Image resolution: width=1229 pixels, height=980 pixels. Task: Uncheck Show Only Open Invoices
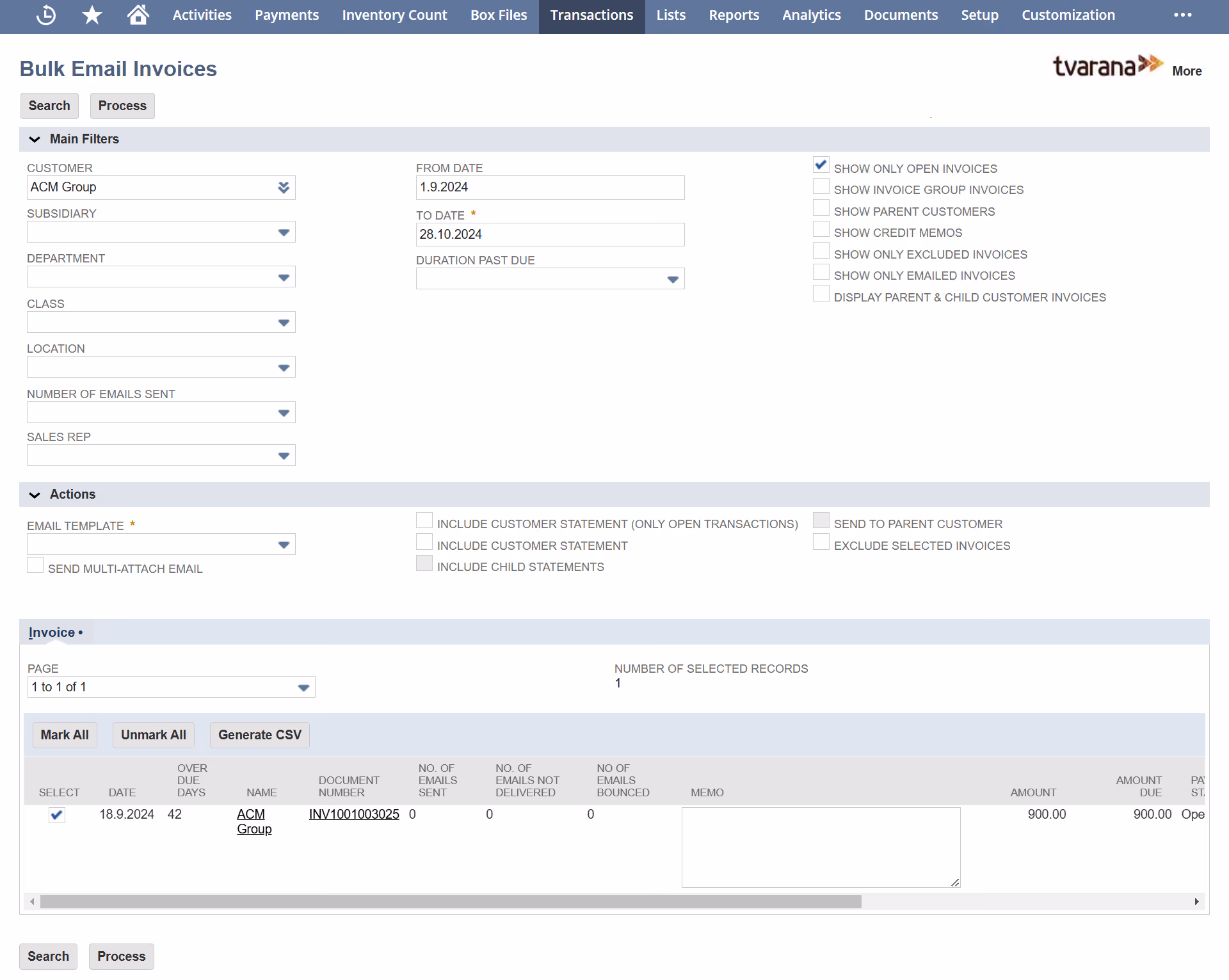[x=821, y=165]
